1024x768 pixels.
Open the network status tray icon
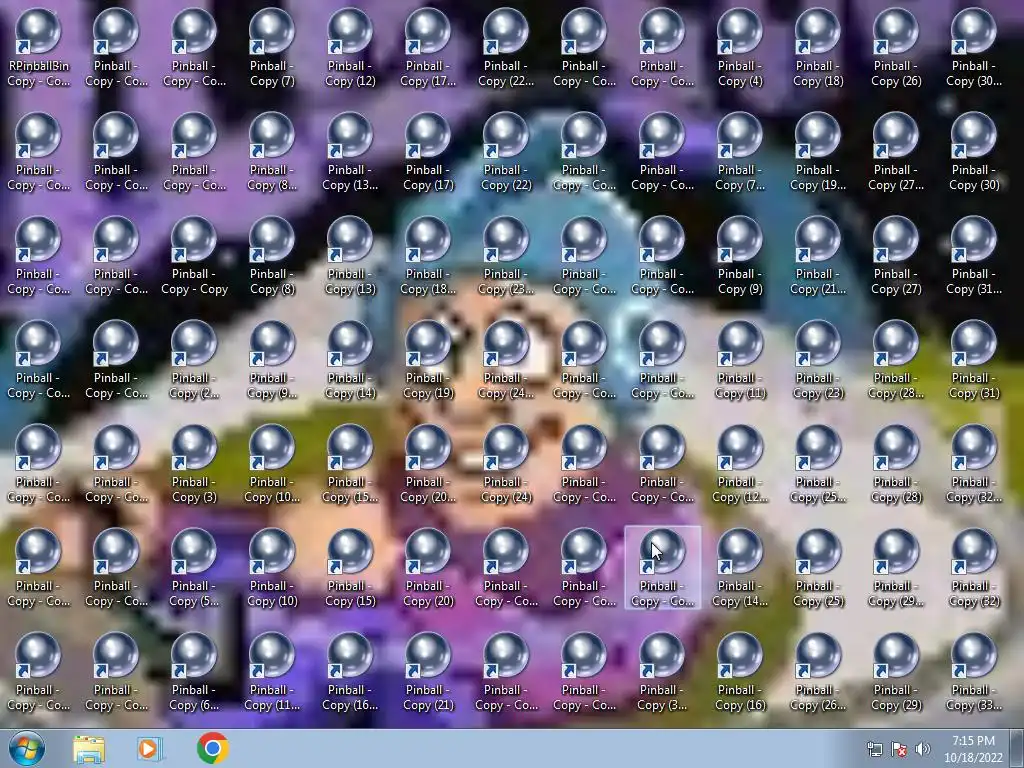(x=874, y=749)
